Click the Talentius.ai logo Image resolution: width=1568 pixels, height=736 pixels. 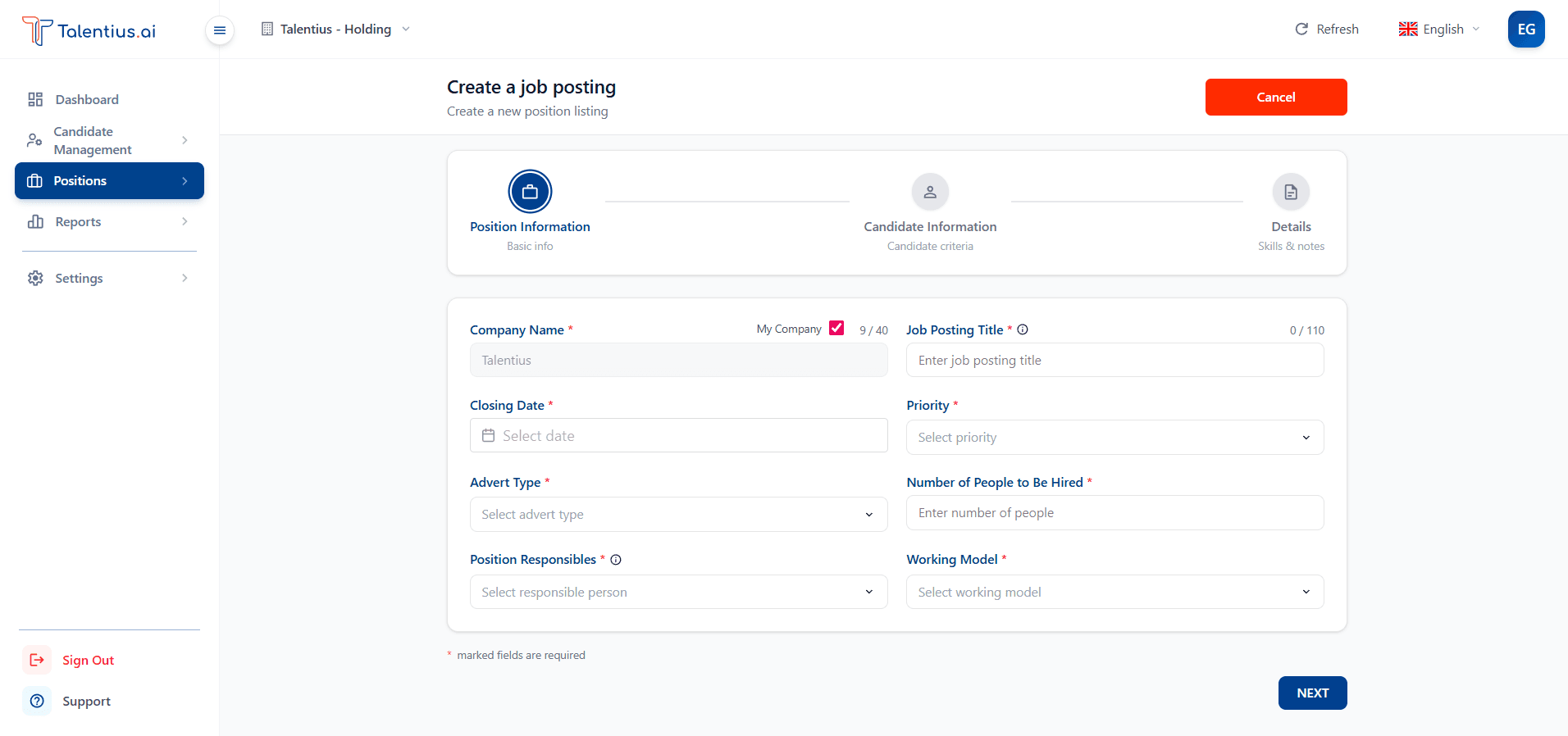[x=89, y=30]
